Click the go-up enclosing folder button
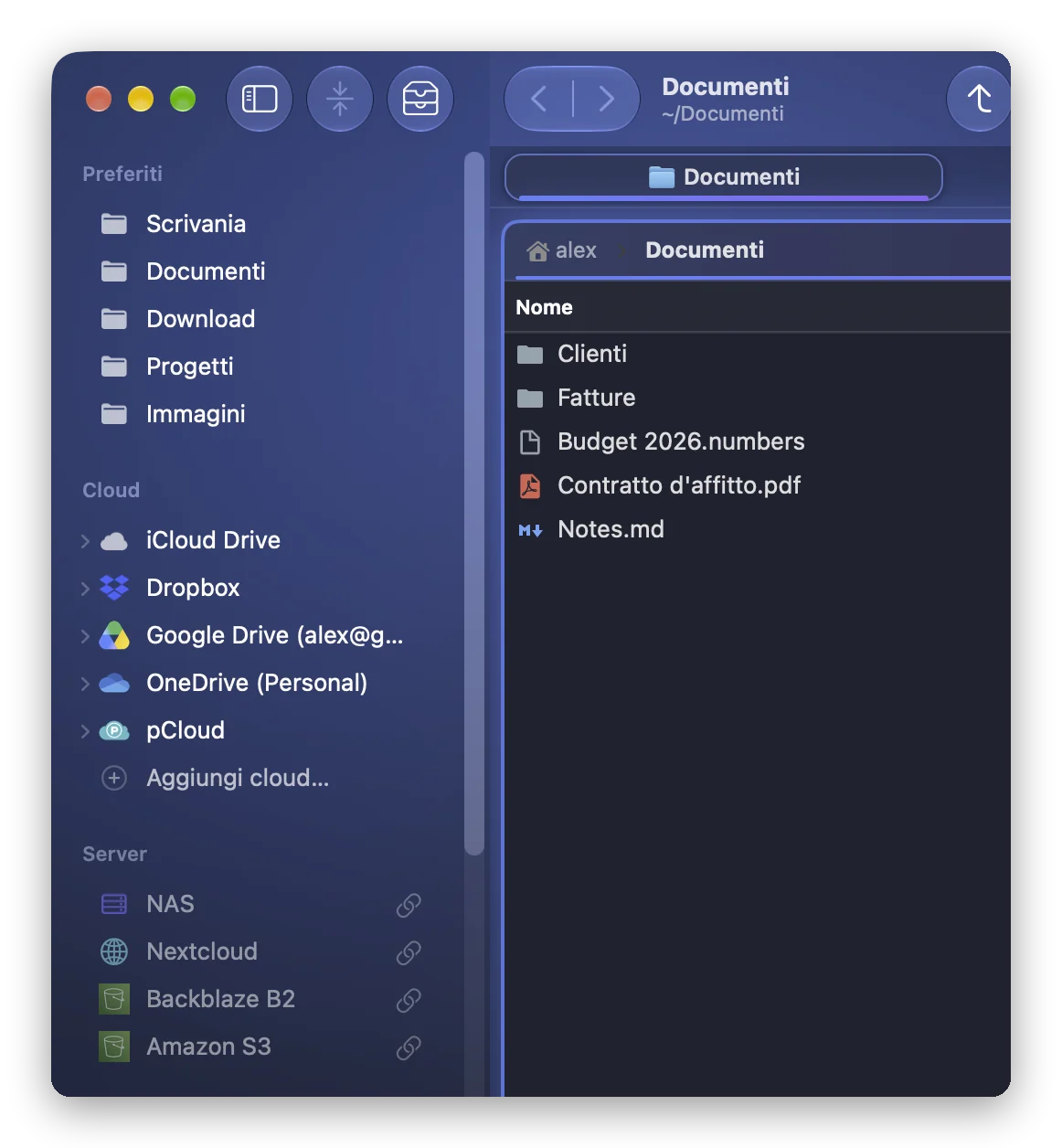 pyautogui.click(x=980, y=99)
